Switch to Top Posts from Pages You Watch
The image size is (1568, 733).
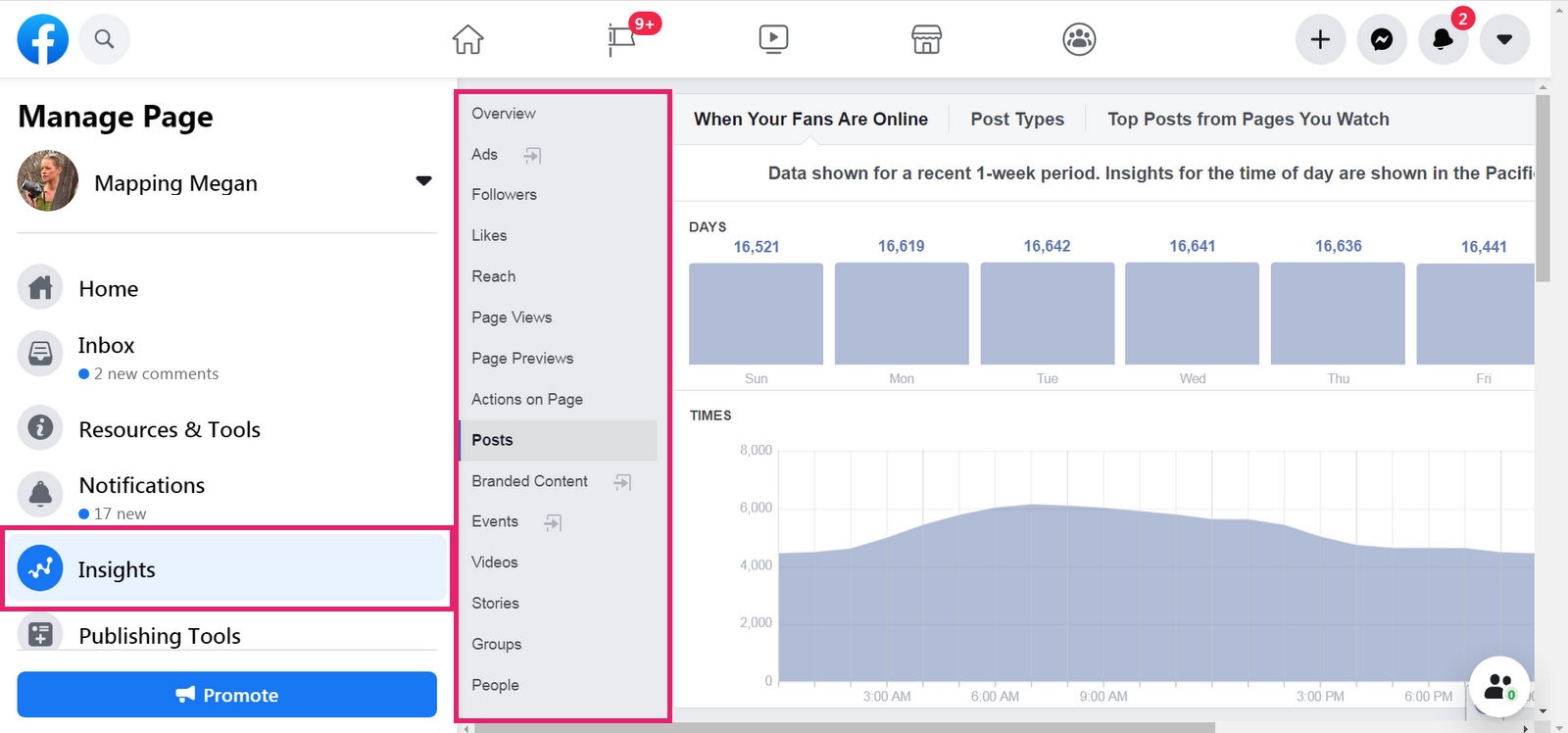[x=1249, y=120]
